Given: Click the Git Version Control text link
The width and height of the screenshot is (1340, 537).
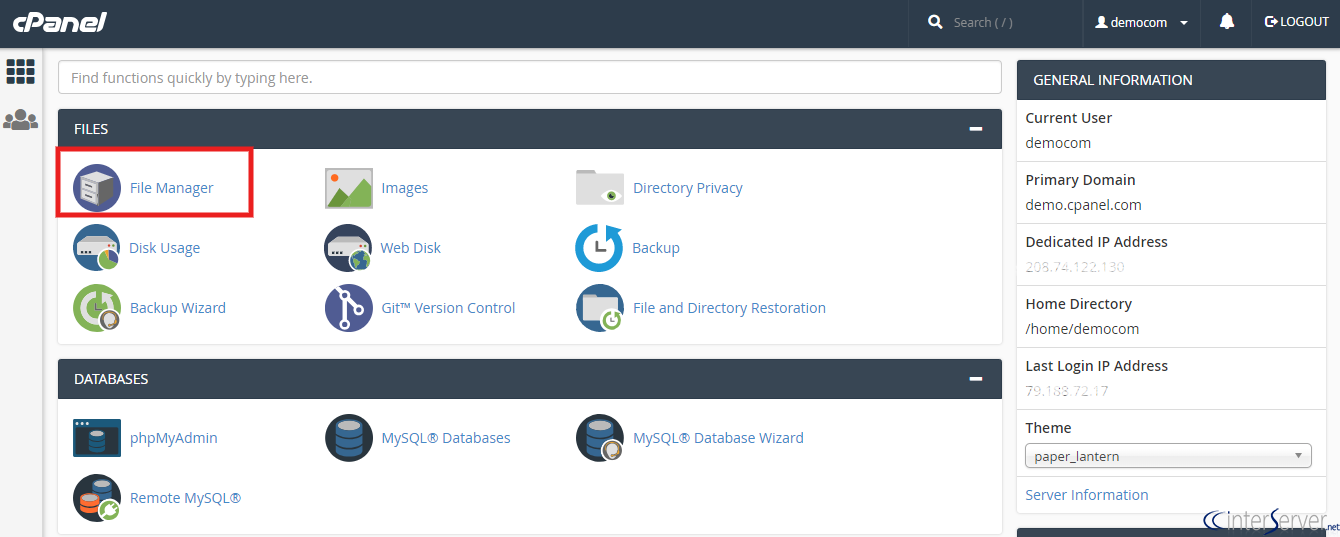Looking at the screenshot, I should (x=448, y=308).
